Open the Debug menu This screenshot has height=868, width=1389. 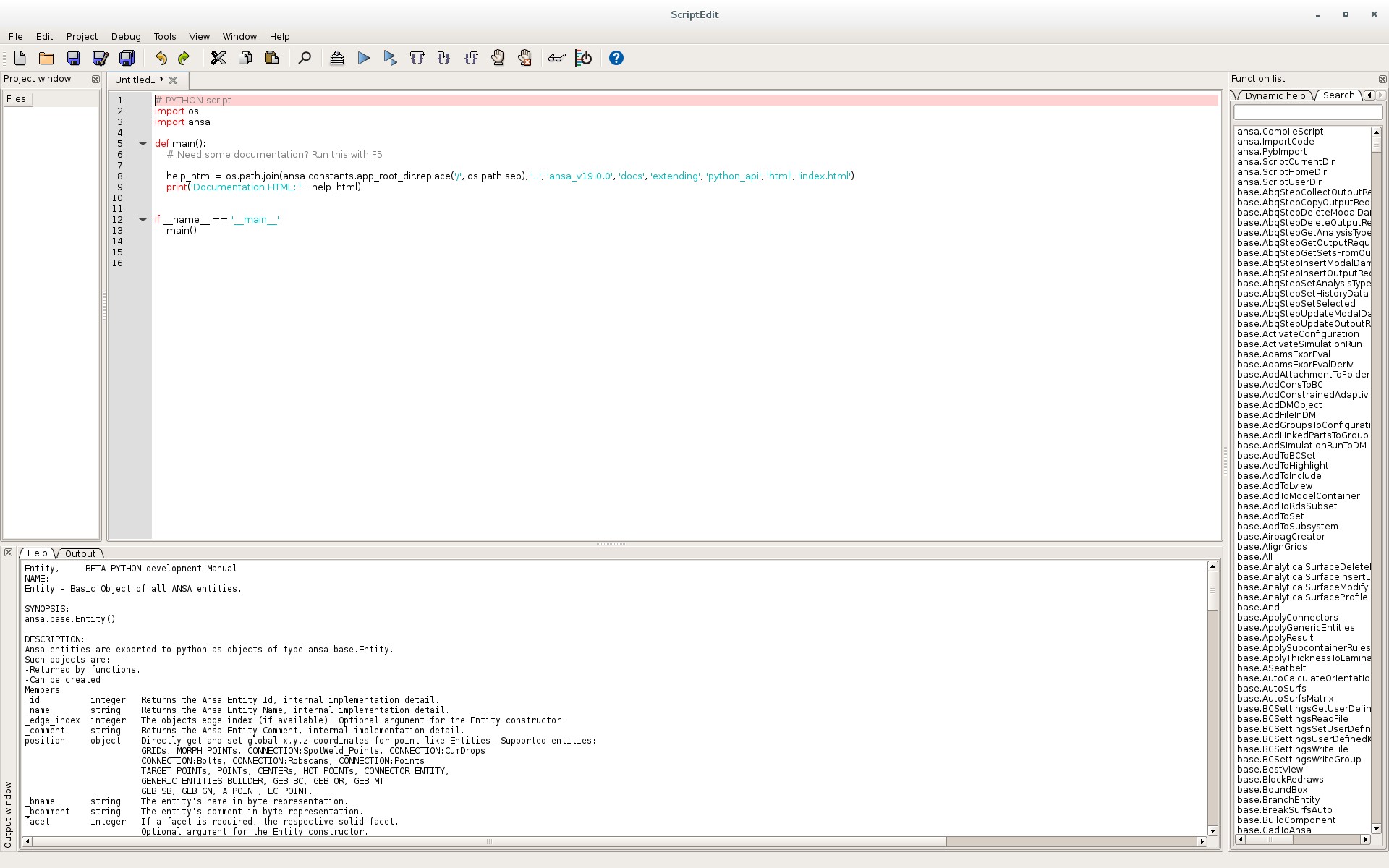point(126,36)
